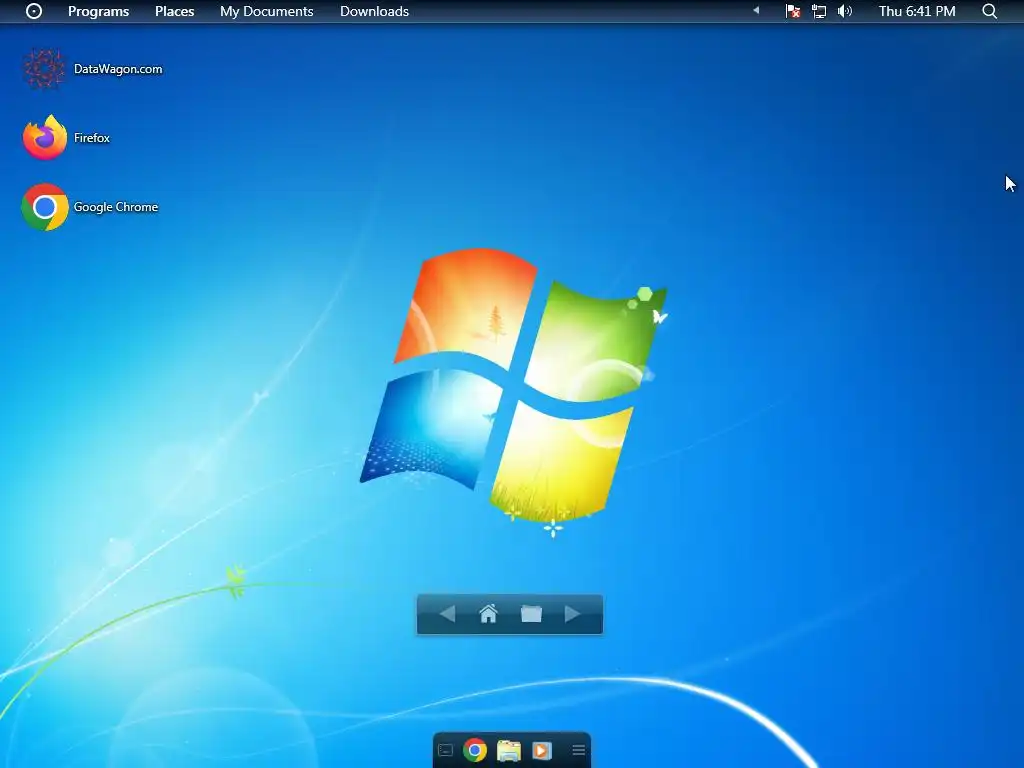The image size is (1024, 768).
Task: Click the Thu 6:41 PM clock
Action: pos(917,11)
